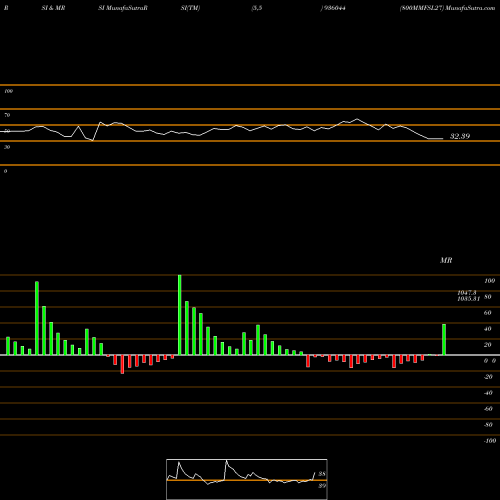Click the 60 label on MR axis

(x=488, y=313)
